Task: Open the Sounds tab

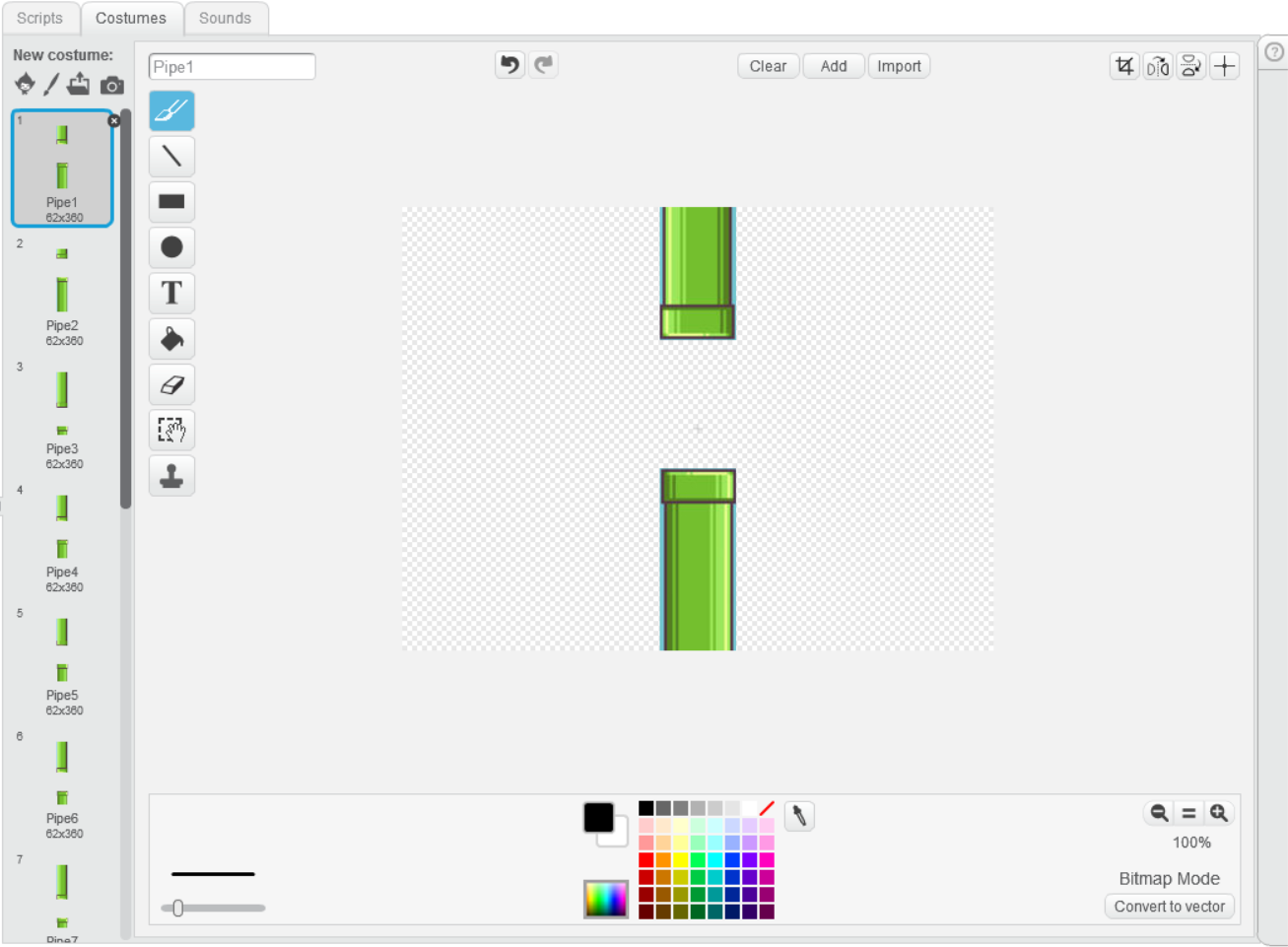Action: point(225,18)
